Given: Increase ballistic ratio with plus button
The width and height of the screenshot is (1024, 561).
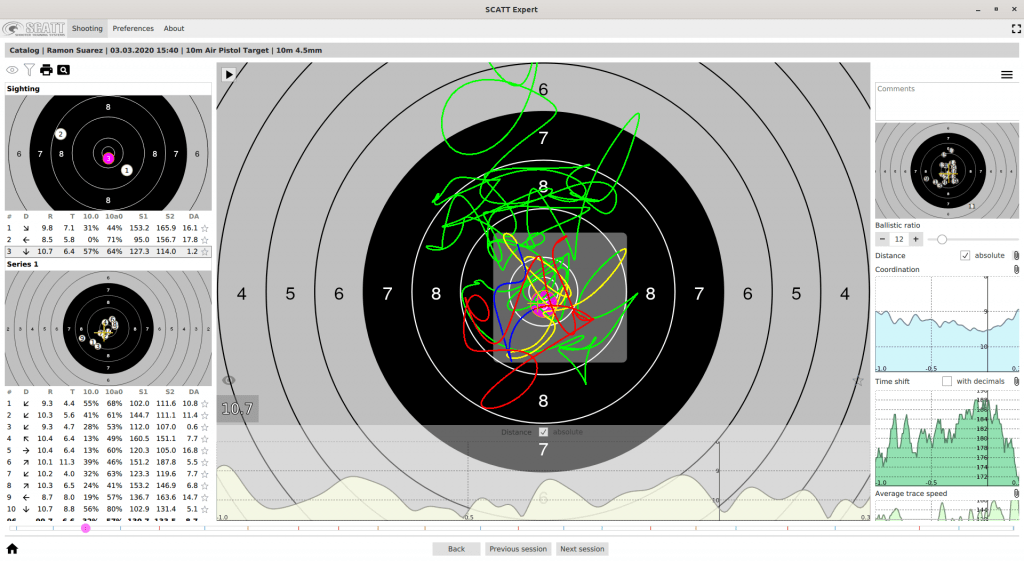Looking at the screenshot, I should (917, 239).
